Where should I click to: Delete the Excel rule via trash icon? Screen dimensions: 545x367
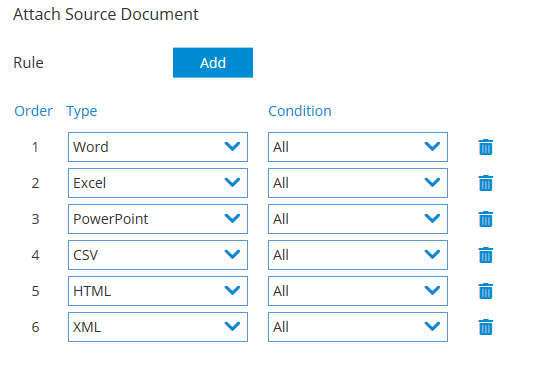click(x=486, y=183)
